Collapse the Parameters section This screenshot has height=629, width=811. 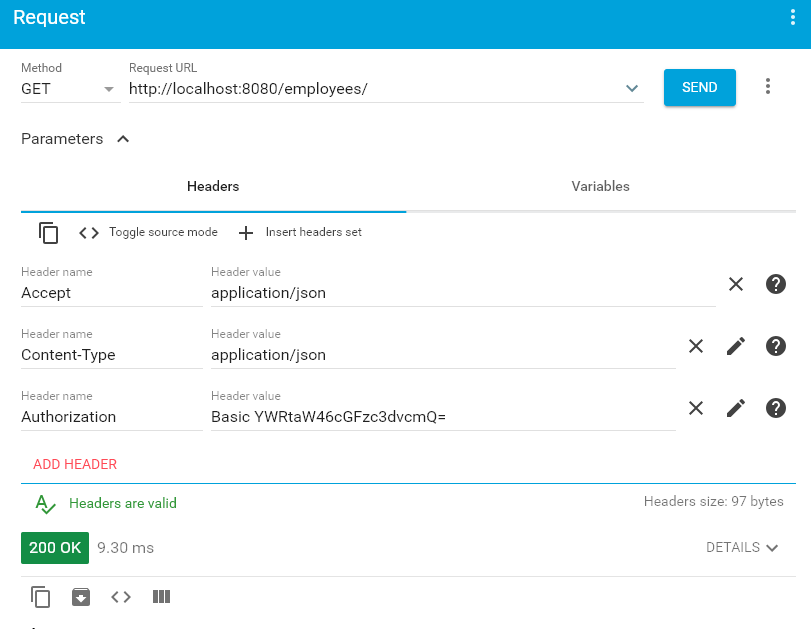coord(122,138)
